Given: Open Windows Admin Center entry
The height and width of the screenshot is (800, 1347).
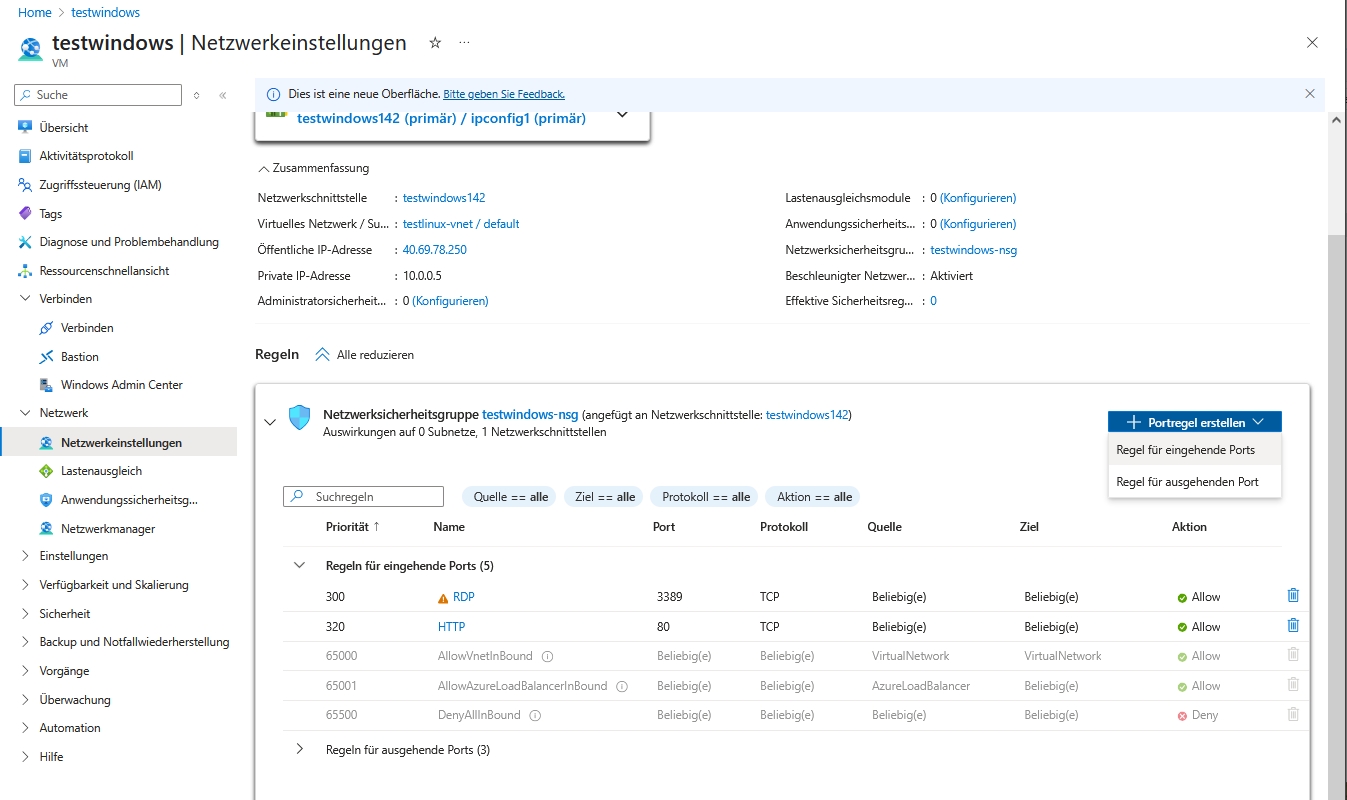Looking at the screenshot, I should pos(121,385).
